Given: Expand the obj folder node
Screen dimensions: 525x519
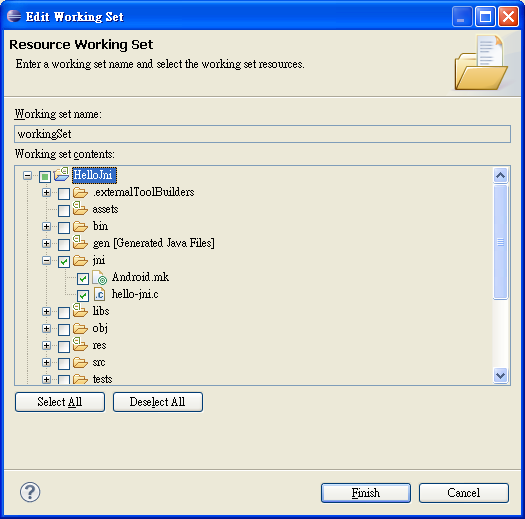Looking at the screenshot, I should pos(47,328).
